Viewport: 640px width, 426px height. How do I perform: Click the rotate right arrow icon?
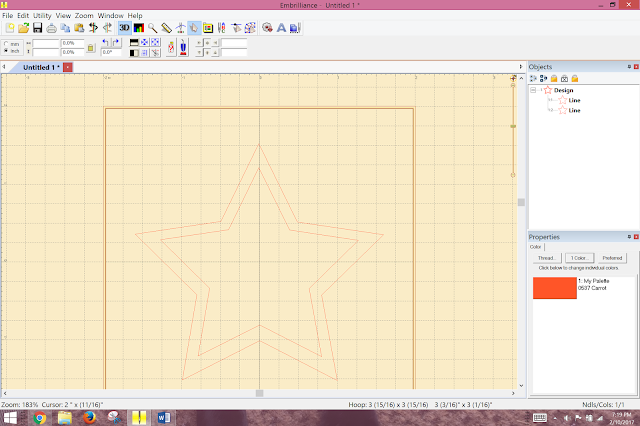point(116,42)
